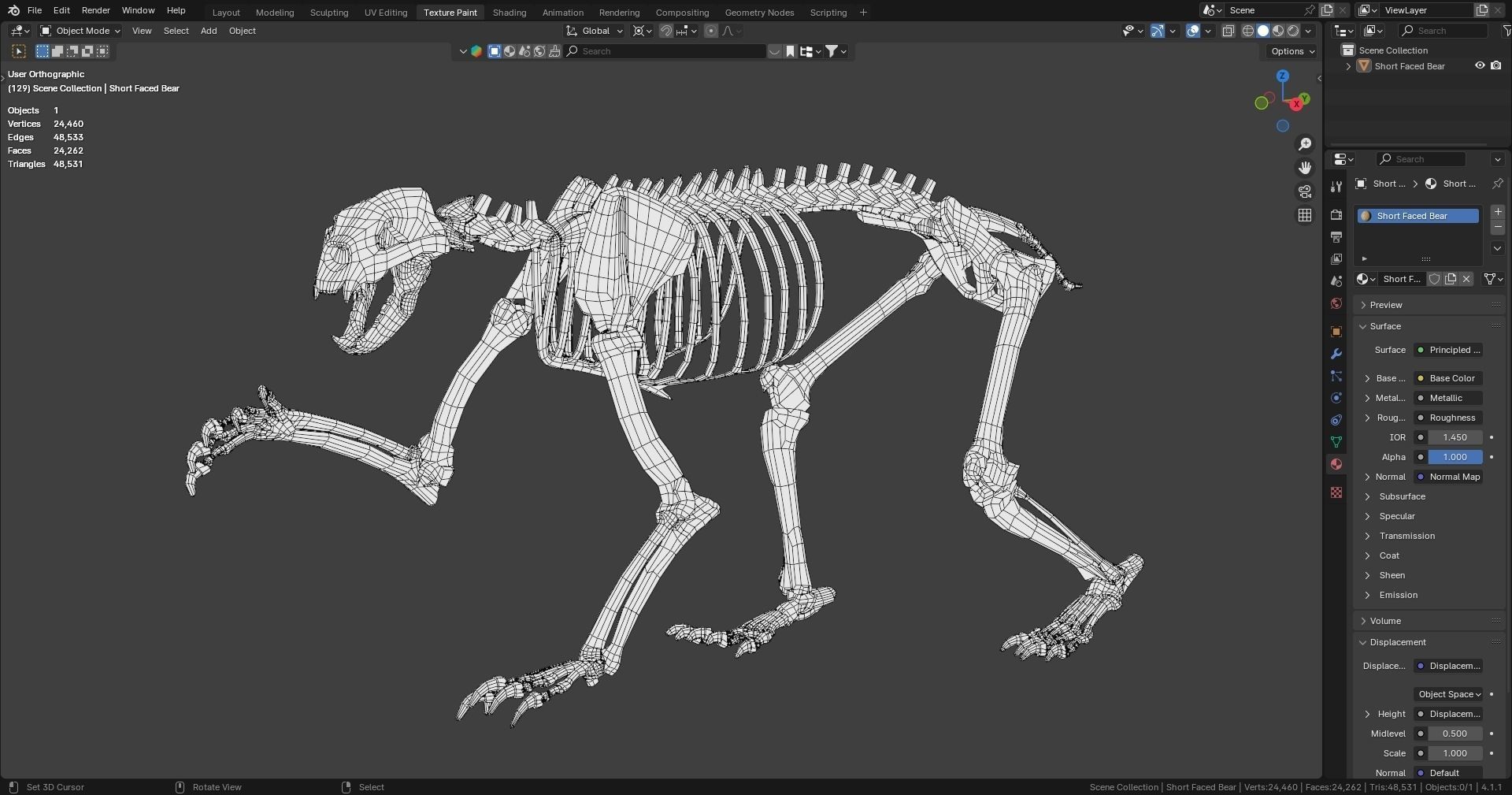Switch orthographic/perspective grid icon
This screenshot has width=1512, height=795.
[1305, 215]
